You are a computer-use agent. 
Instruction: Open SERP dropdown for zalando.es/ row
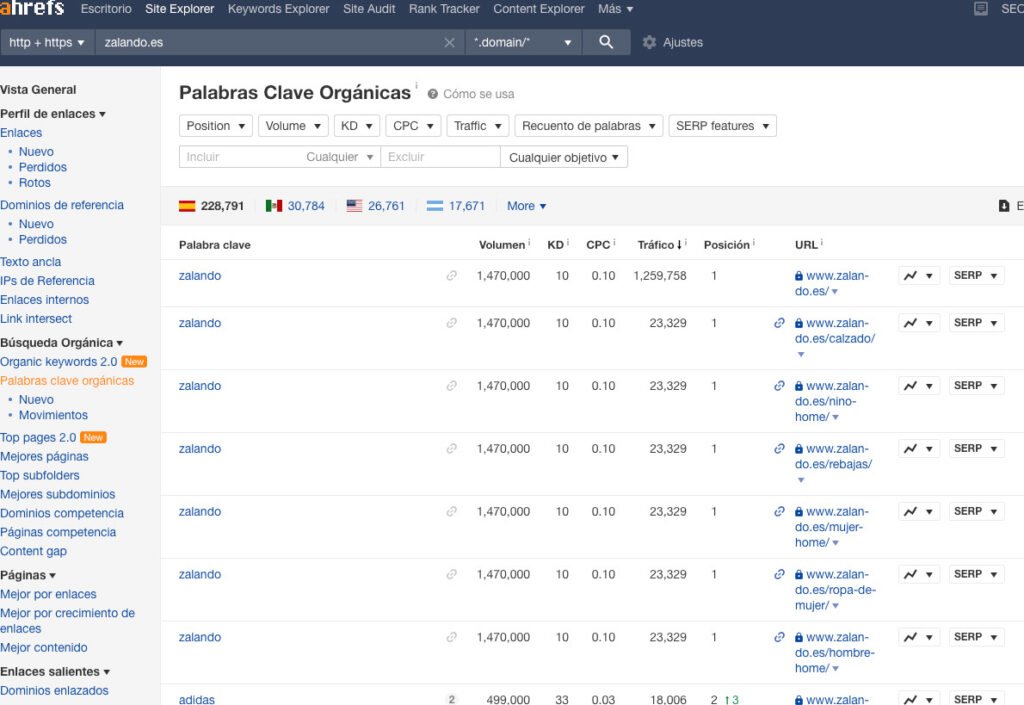pyautogui.click(x=976, y=275)
